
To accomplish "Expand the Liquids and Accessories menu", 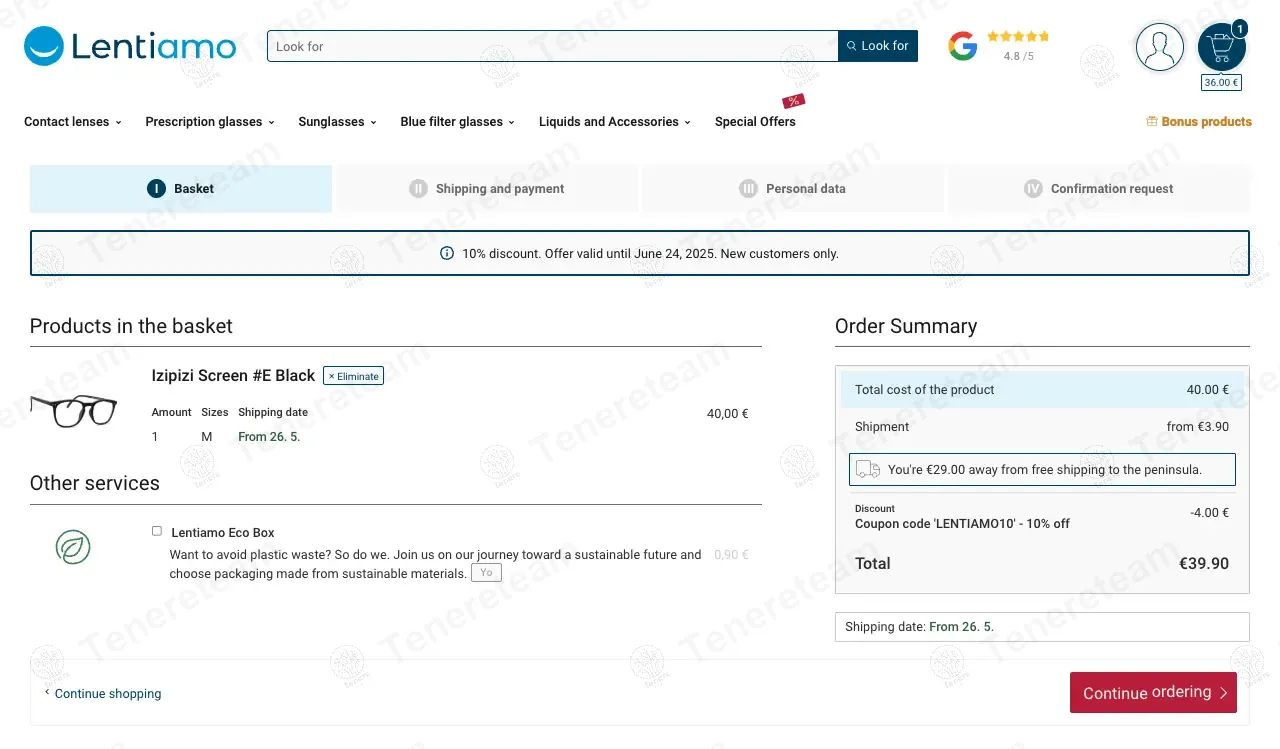I will 615,122.
